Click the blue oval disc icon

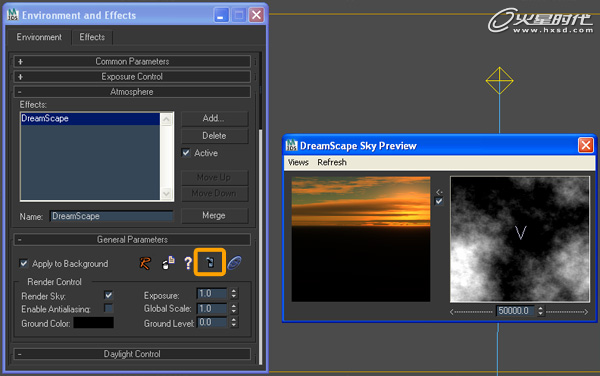point(234,263)
